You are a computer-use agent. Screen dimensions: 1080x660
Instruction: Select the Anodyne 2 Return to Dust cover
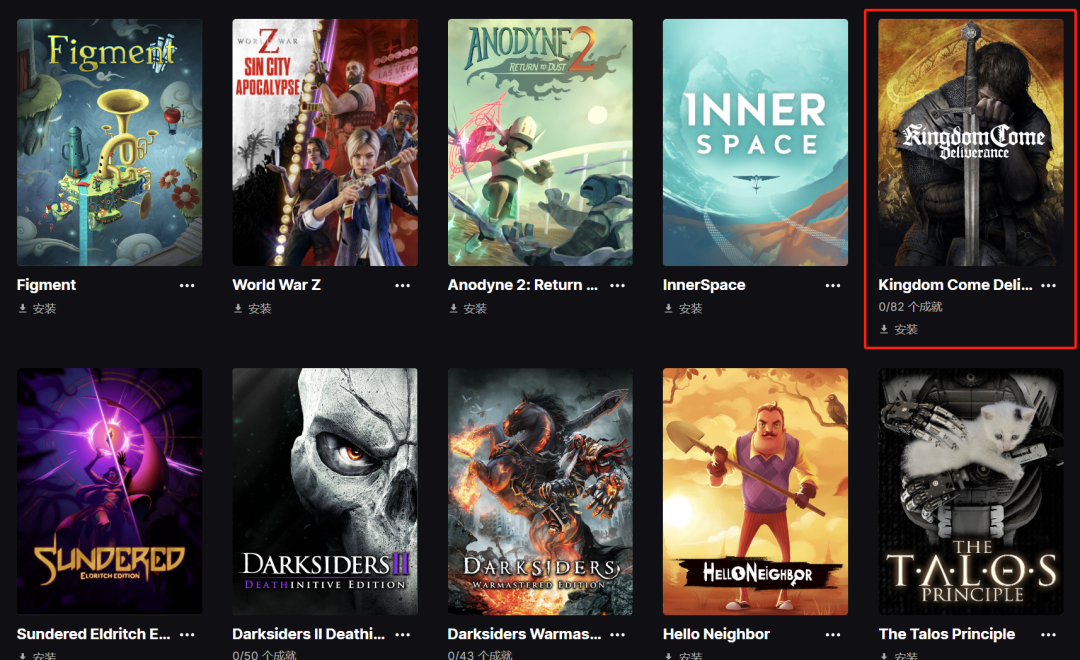click(x=540, y=143)
